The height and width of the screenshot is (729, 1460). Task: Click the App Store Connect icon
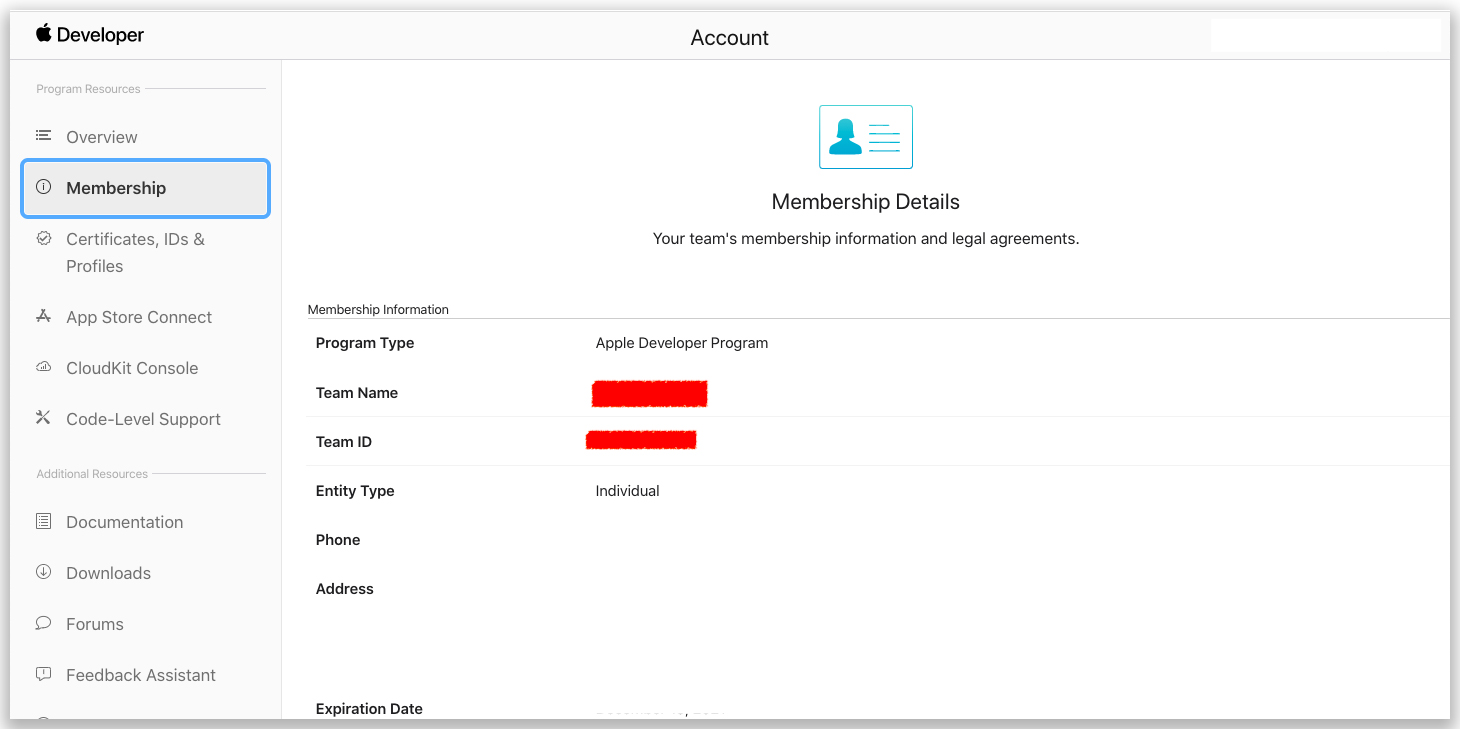pos(43,316)
